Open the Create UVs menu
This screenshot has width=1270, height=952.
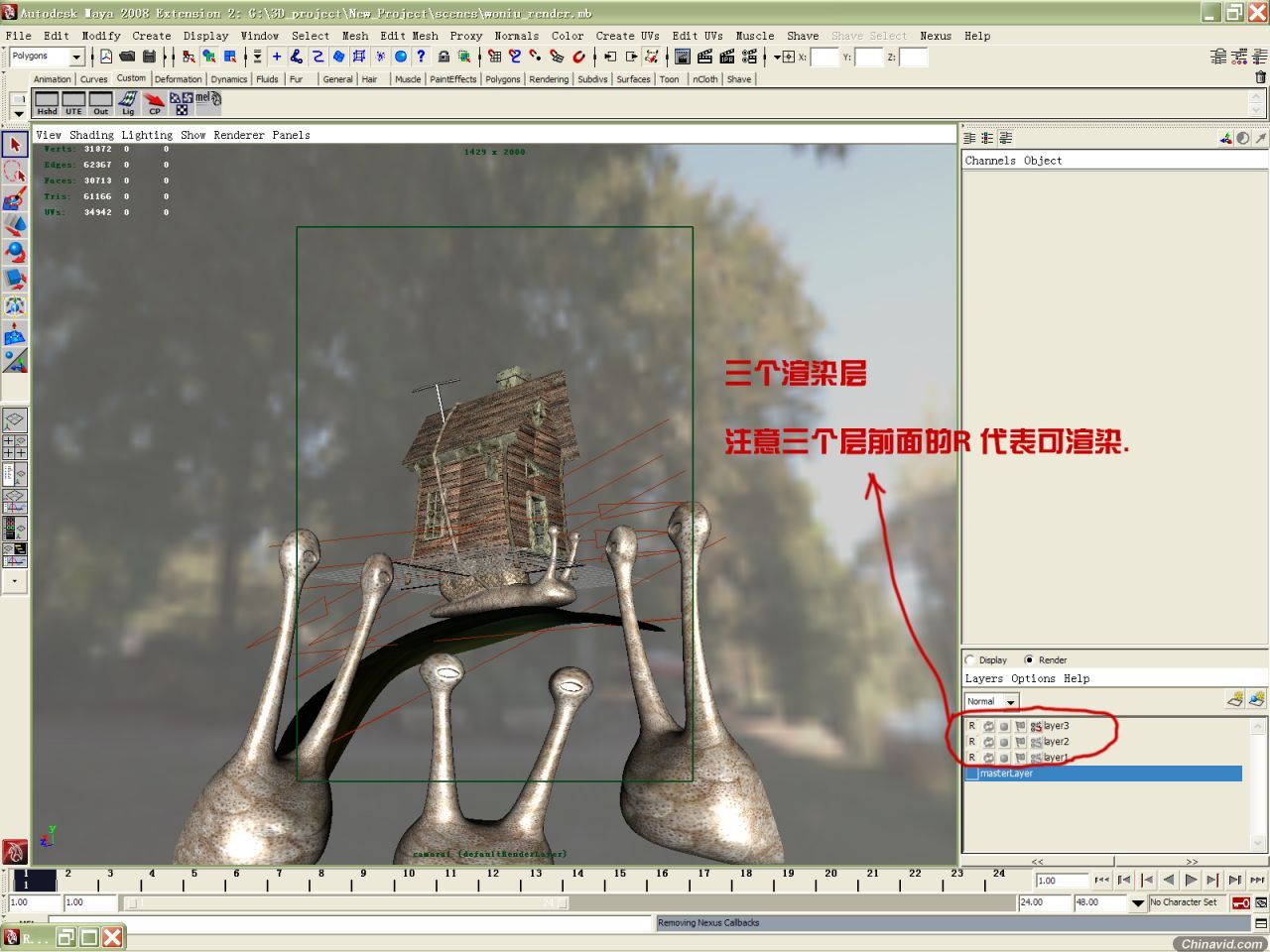[628, 36]
